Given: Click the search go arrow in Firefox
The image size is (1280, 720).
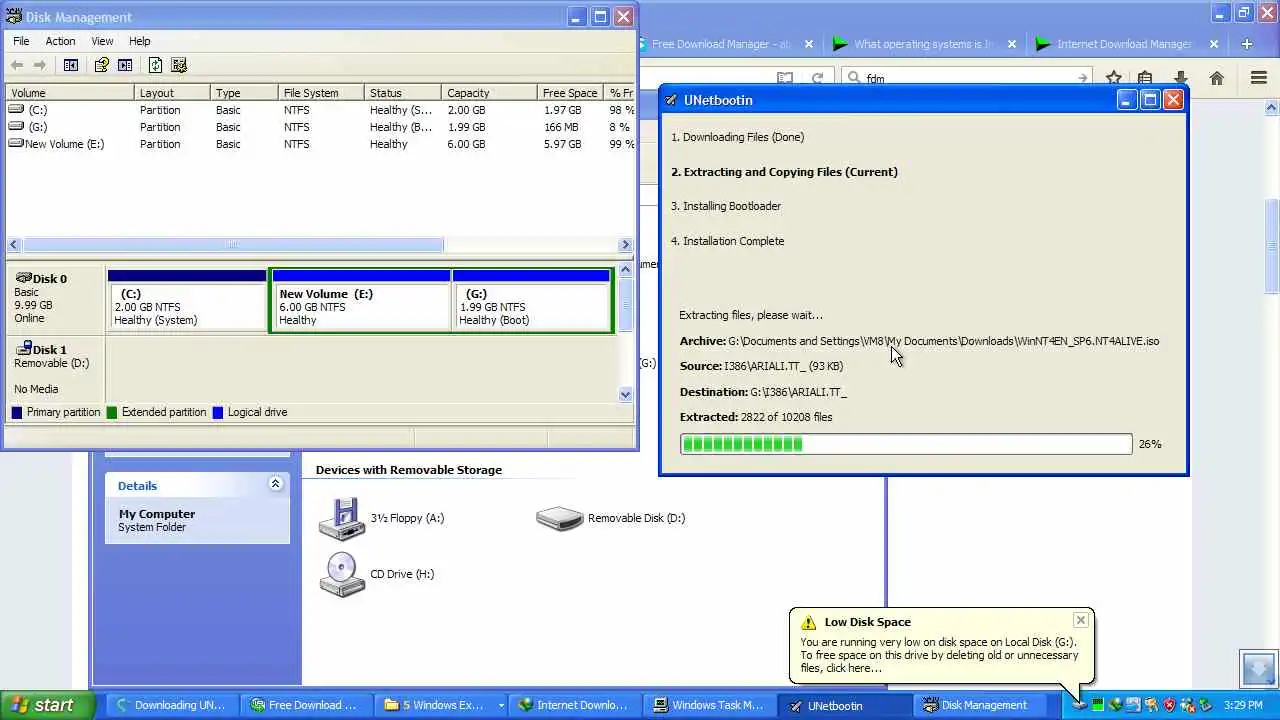Looking at the screenshot, I should pos(1082,78).
